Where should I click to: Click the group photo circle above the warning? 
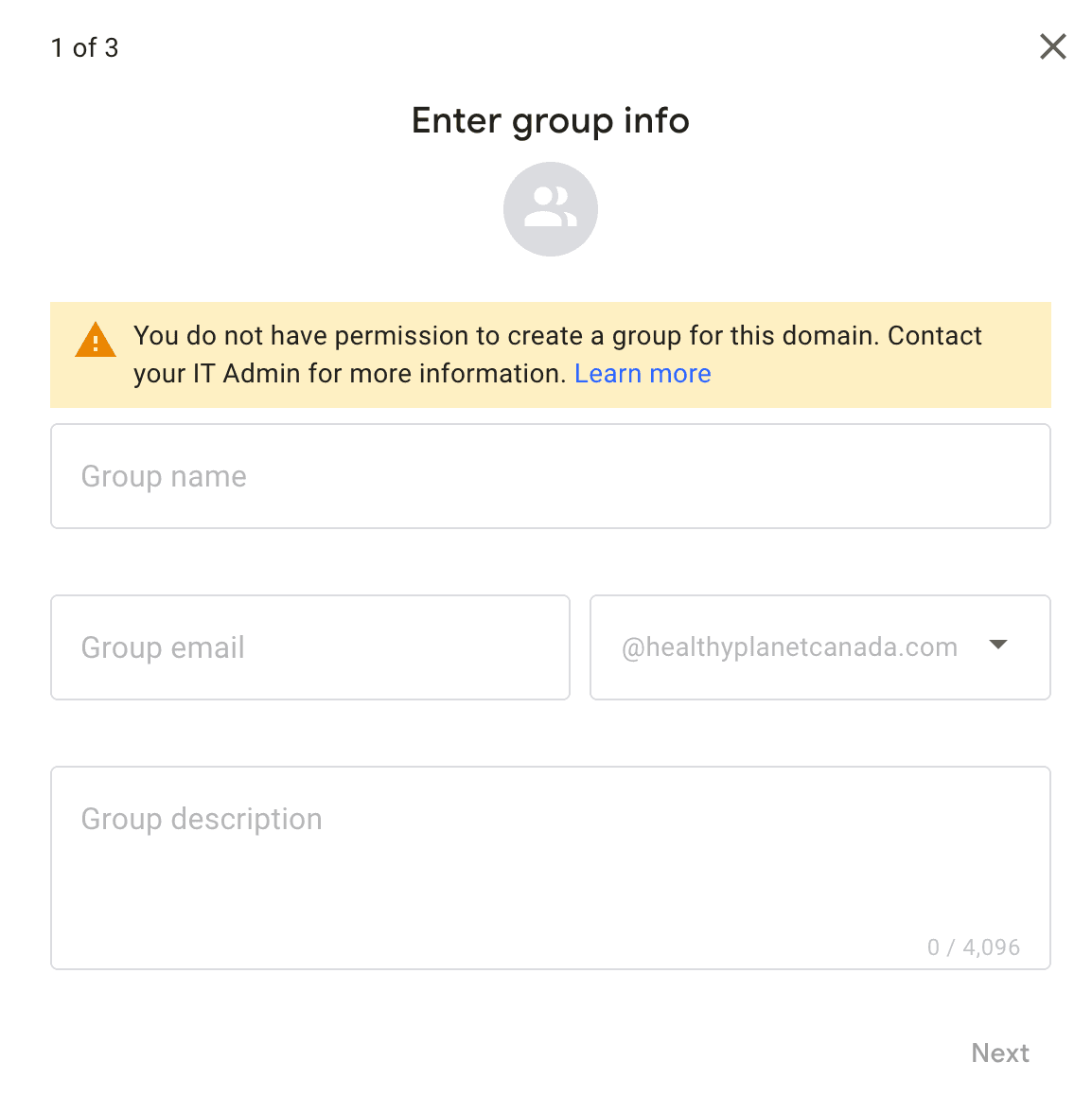550,208
